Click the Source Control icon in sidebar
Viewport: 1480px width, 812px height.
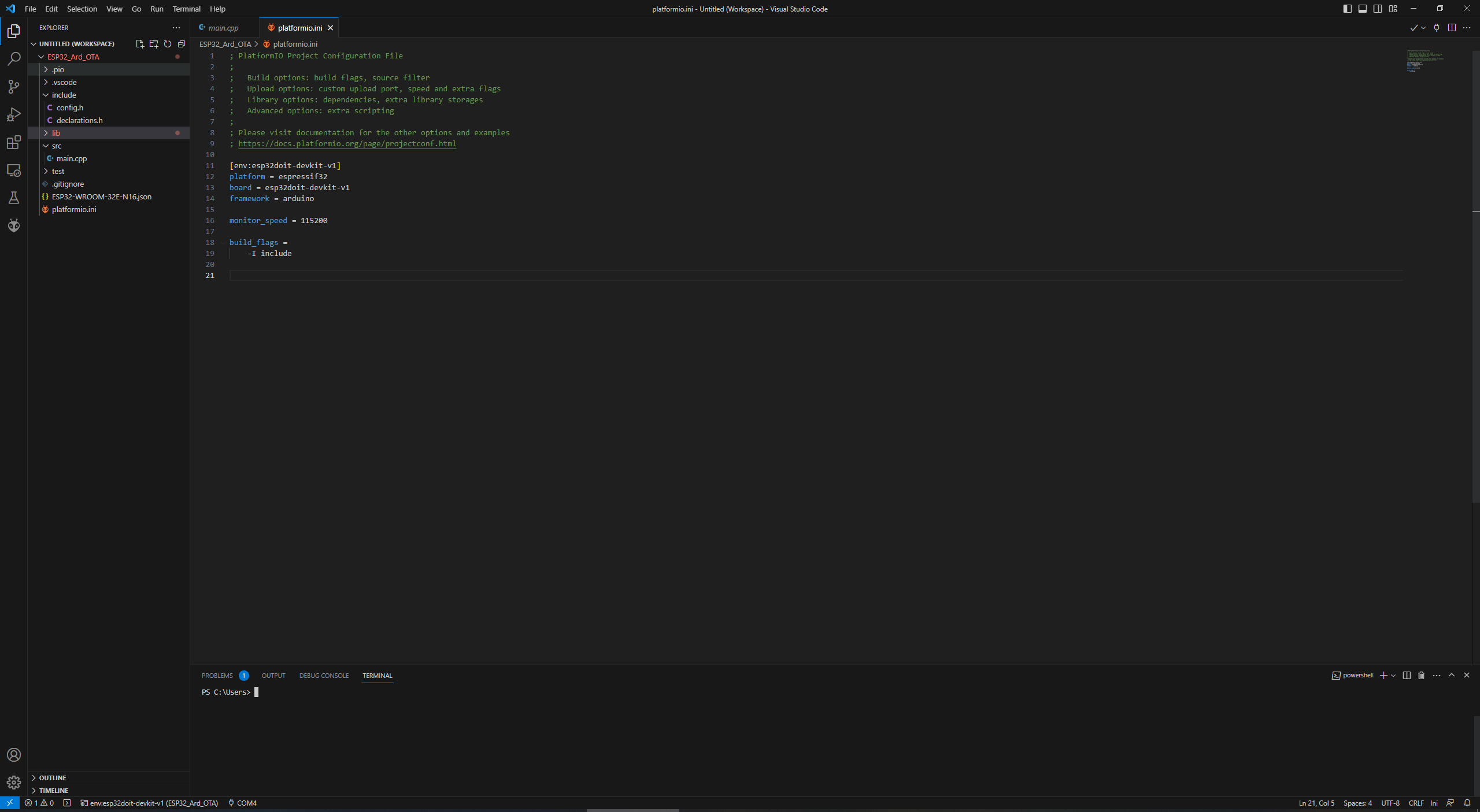coord(13,86)
